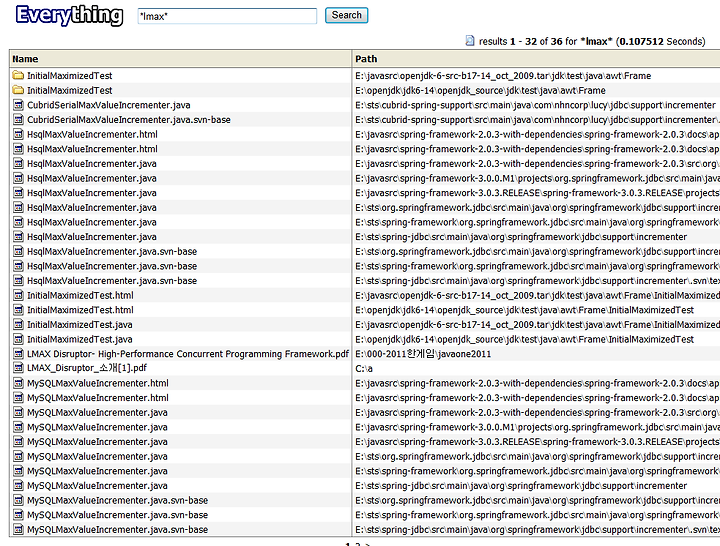Click icon of HsqlMaxValueIncrementer.java.svn-base in E:\sts\spring-jdbc
Image resolution: width=720 pixels, height=546 pixels.
(18, 281)
